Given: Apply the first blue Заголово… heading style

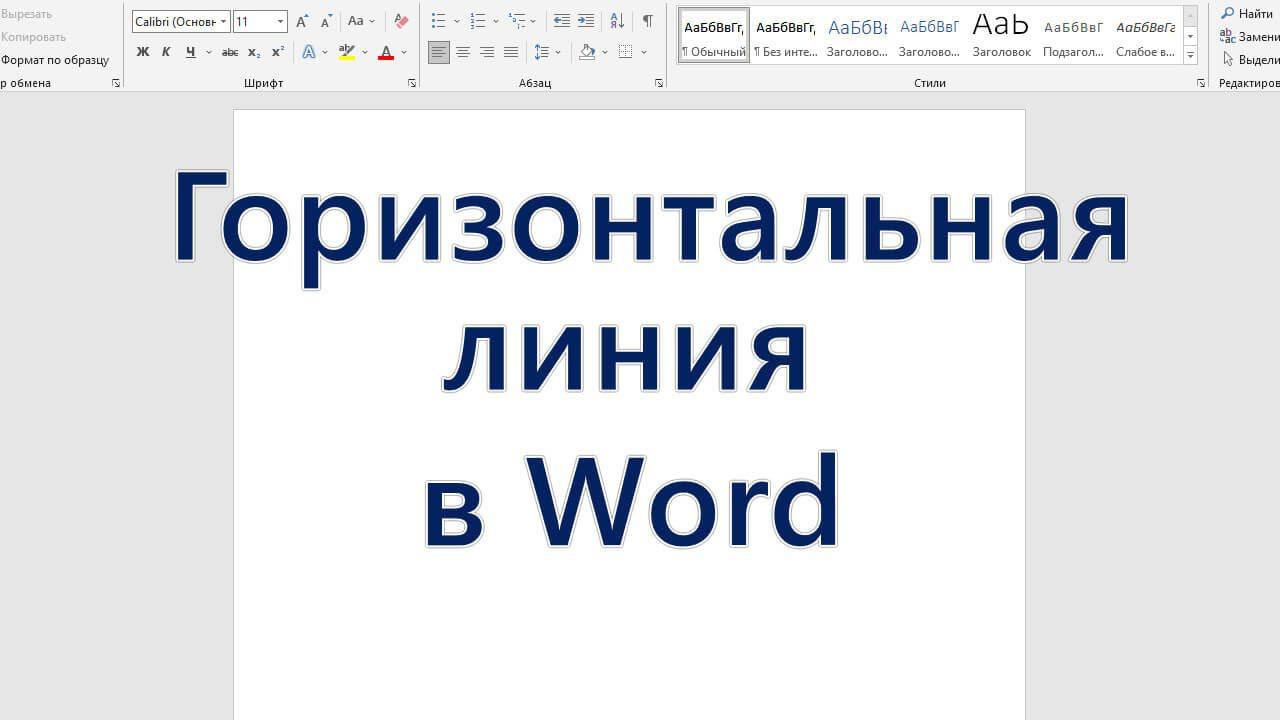Looking at the screenshot, I should click(857, 35).
